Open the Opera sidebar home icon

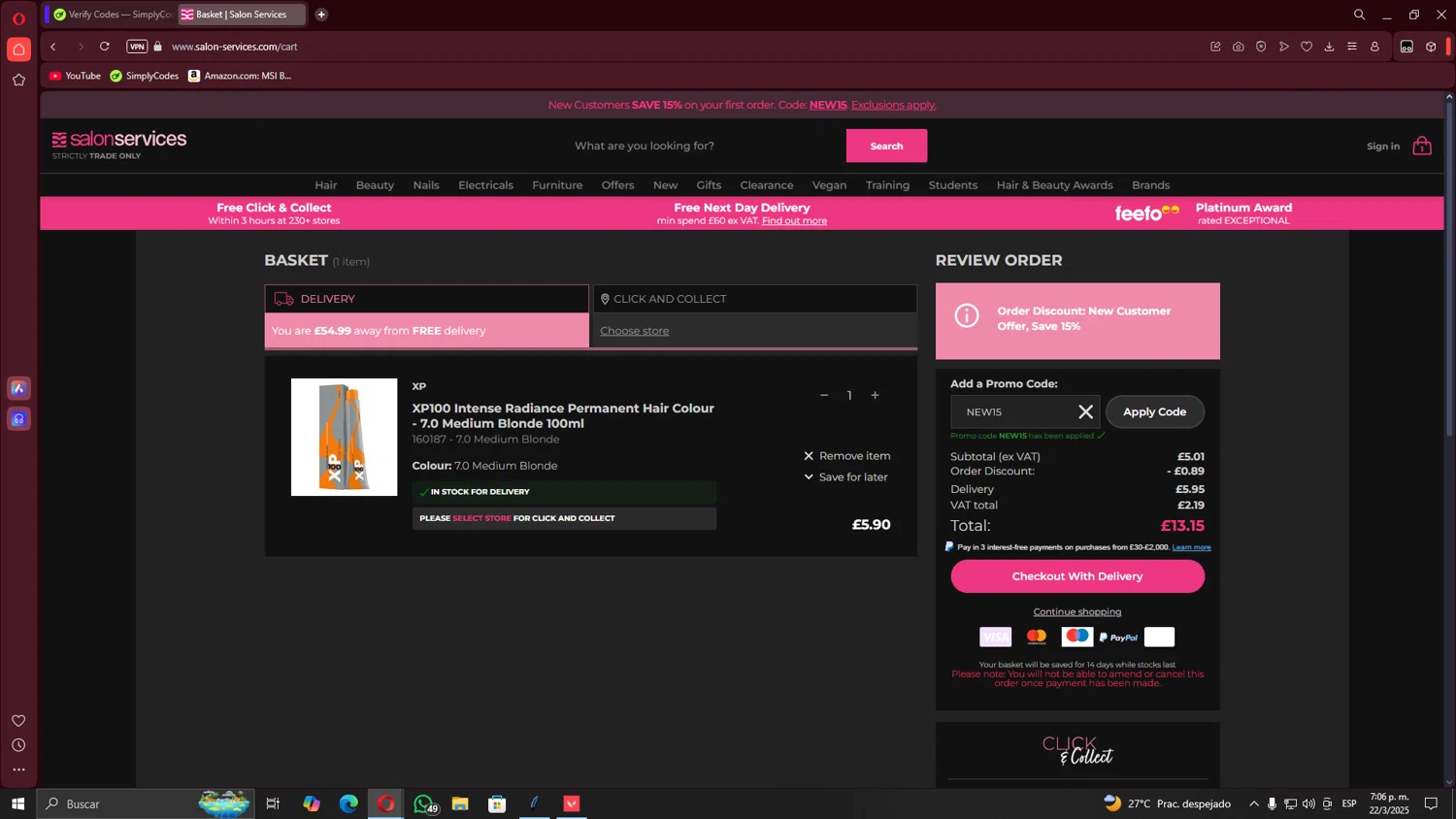click(18, 49)
